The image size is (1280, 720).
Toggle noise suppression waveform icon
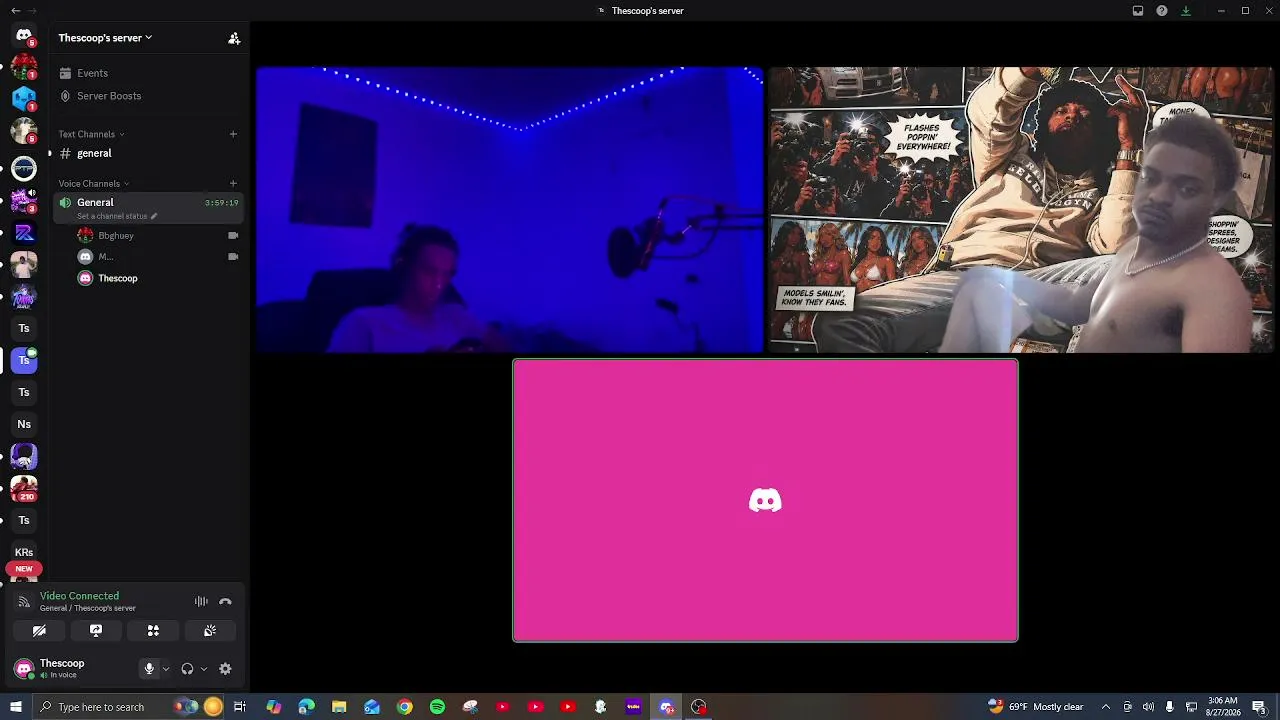coord(201,601)
